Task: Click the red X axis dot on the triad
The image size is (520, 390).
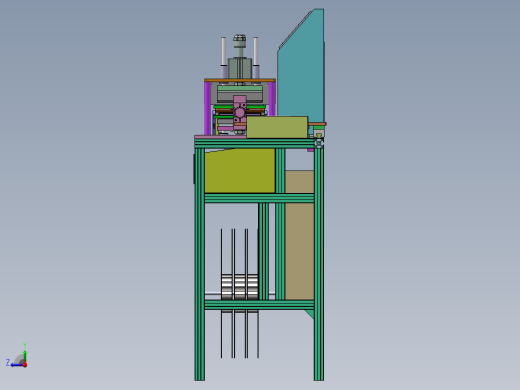Action: point(25,365)
